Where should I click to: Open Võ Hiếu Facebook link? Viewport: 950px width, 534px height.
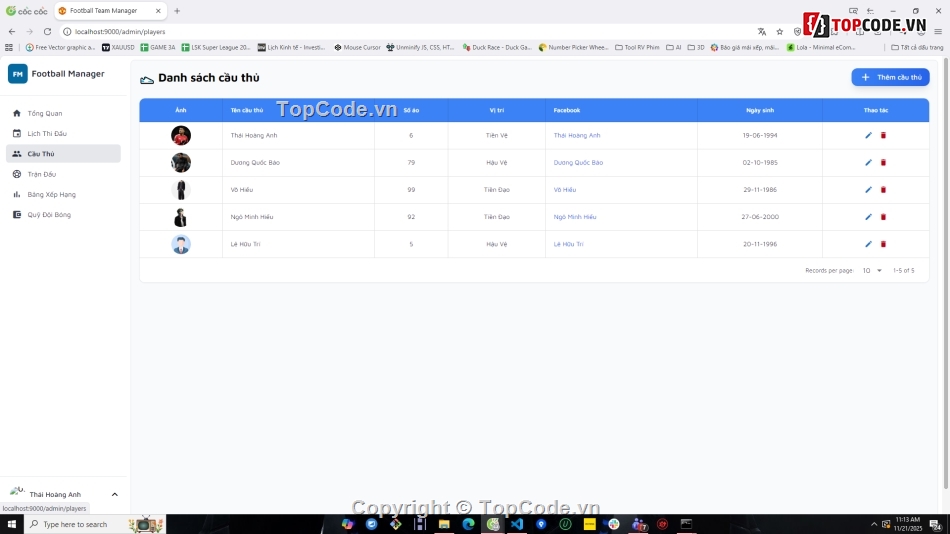coord(565,190)
